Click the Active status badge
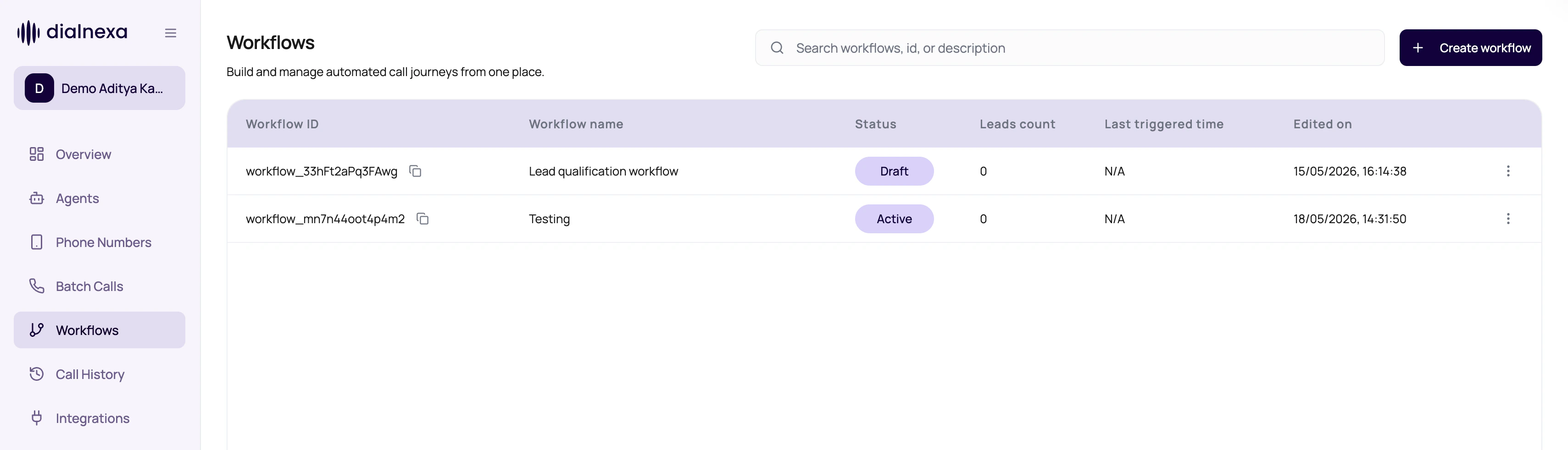This screenshot has width=1568, height=450. click(894, 219)
